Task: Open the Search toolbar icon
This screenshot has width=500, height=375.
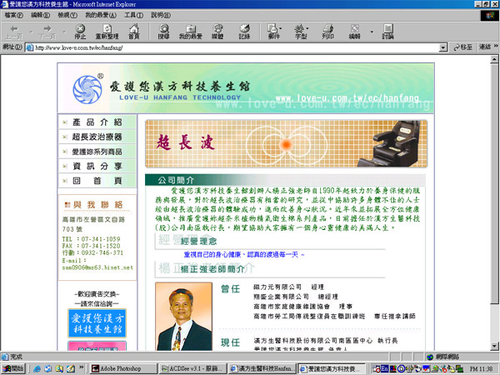Action: click(164, 31)
